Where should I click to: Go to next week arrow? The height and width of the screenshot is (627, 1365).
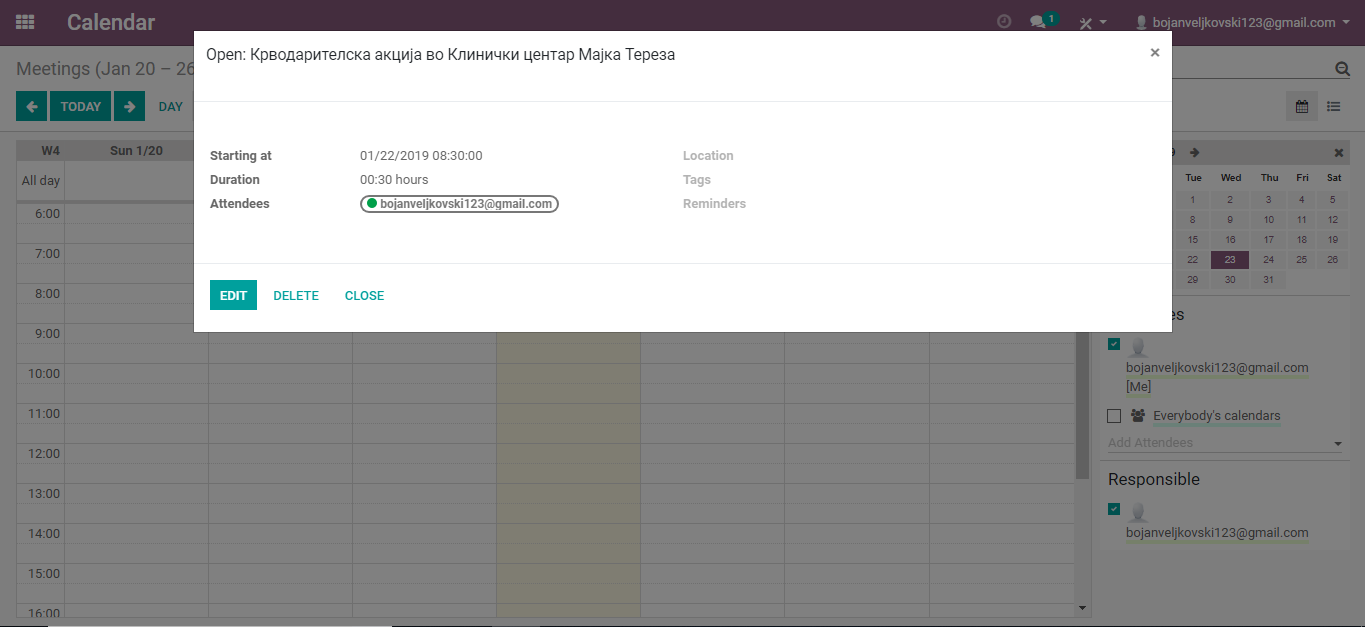pyautogui.click(x=129, y=106)
